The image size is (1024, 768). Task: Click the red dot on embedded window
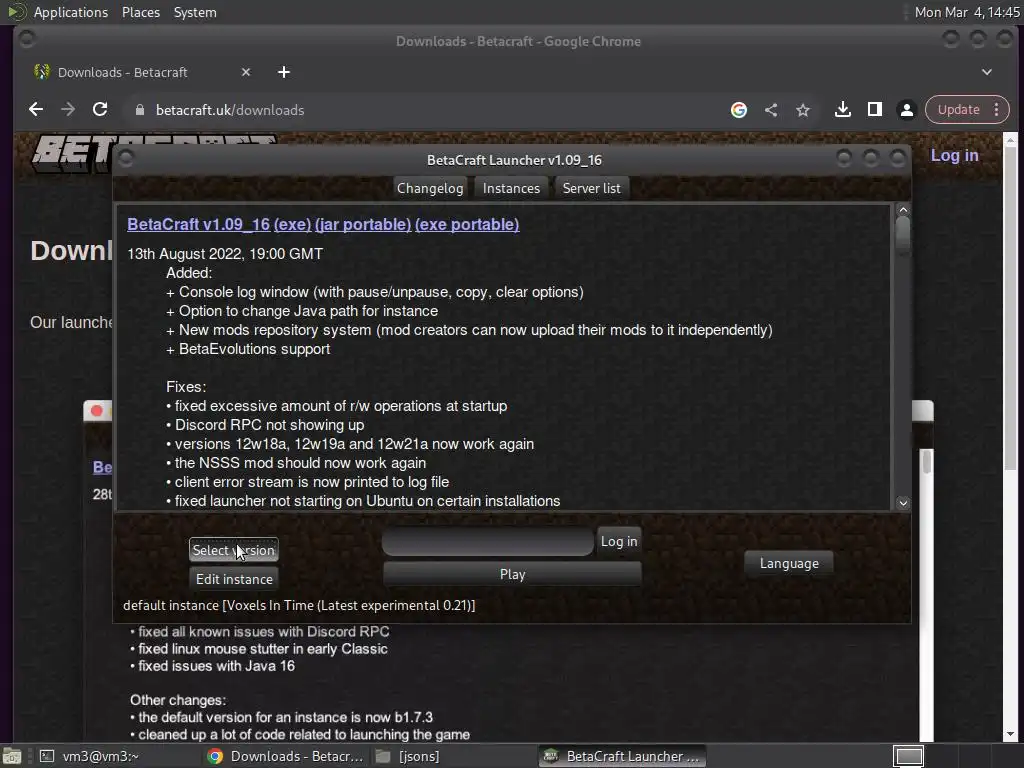(x=97, y=411)
